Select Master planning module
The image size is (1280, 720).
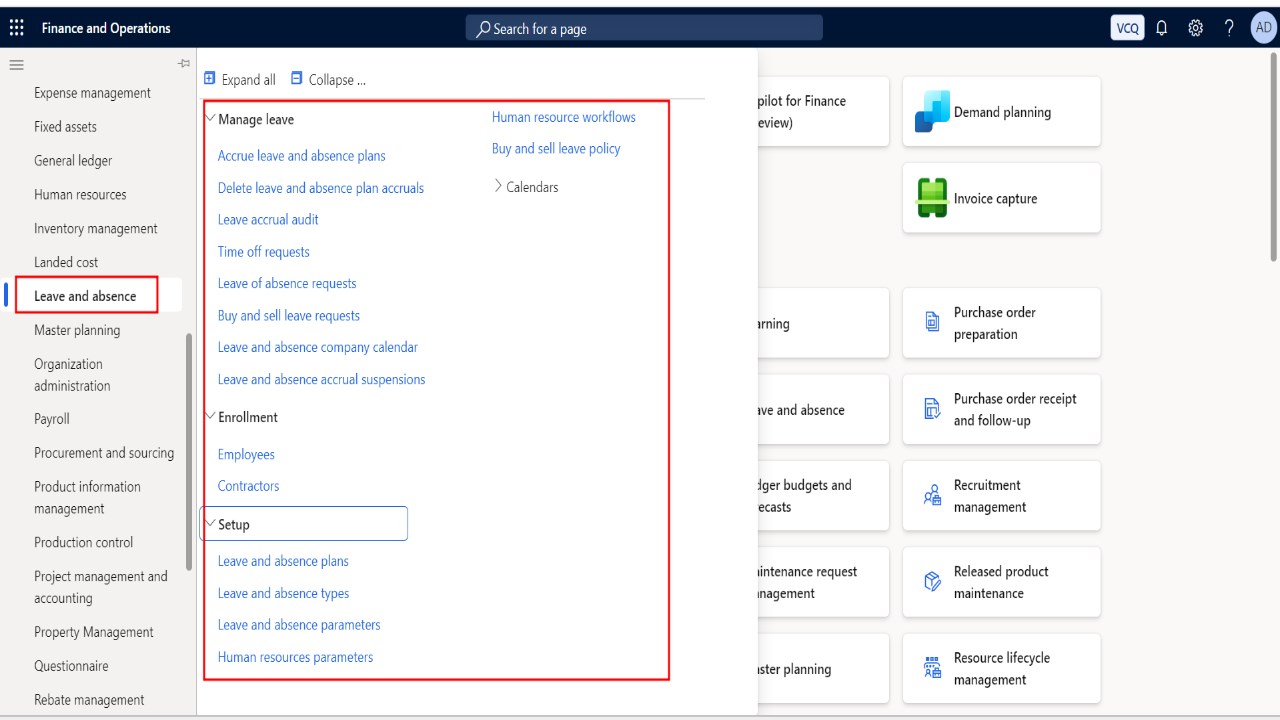point(77,330)
